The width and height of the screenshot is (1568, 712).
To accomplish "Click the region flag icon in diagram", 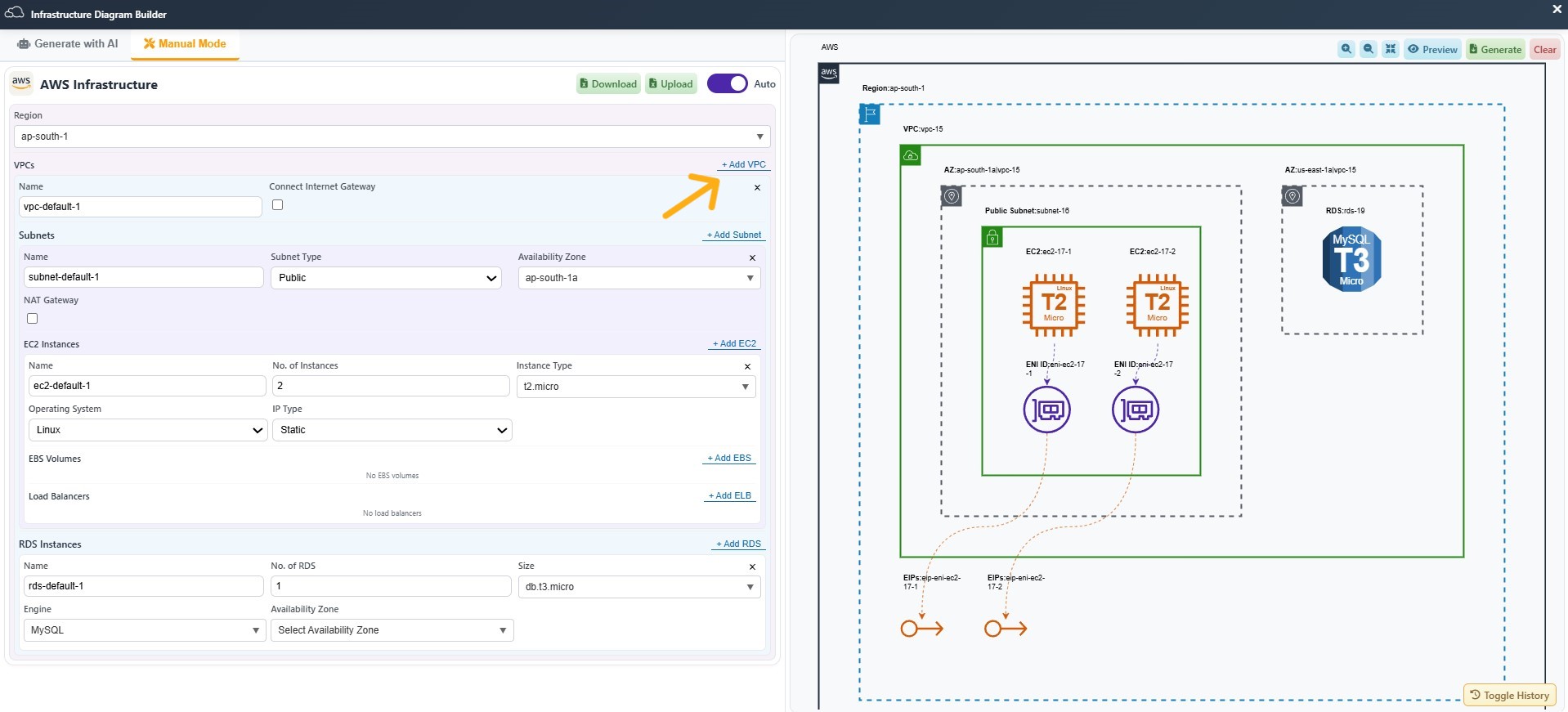I will coord(870,114).
